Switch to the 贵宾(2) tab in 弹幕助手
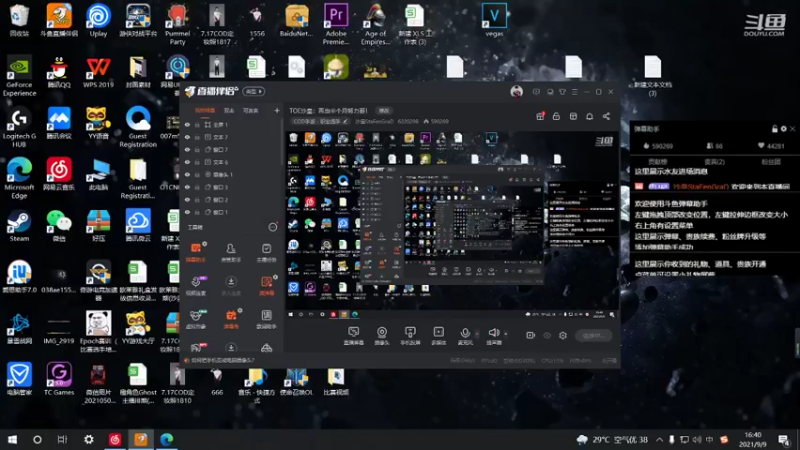The image size is (800, 450). [x=714, y=162]
